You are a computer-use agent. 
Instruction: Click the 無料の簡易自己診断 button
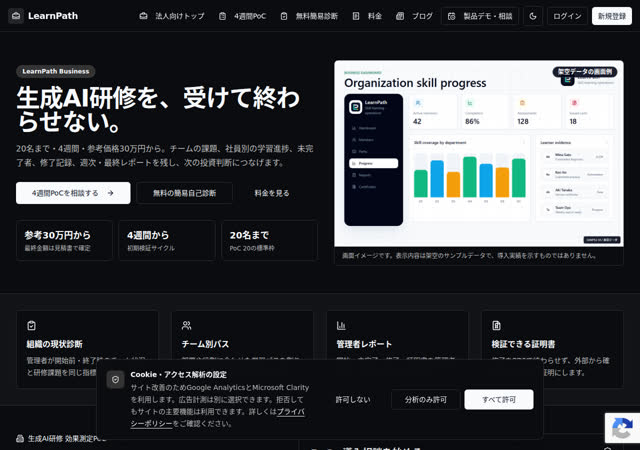point(184,193)
